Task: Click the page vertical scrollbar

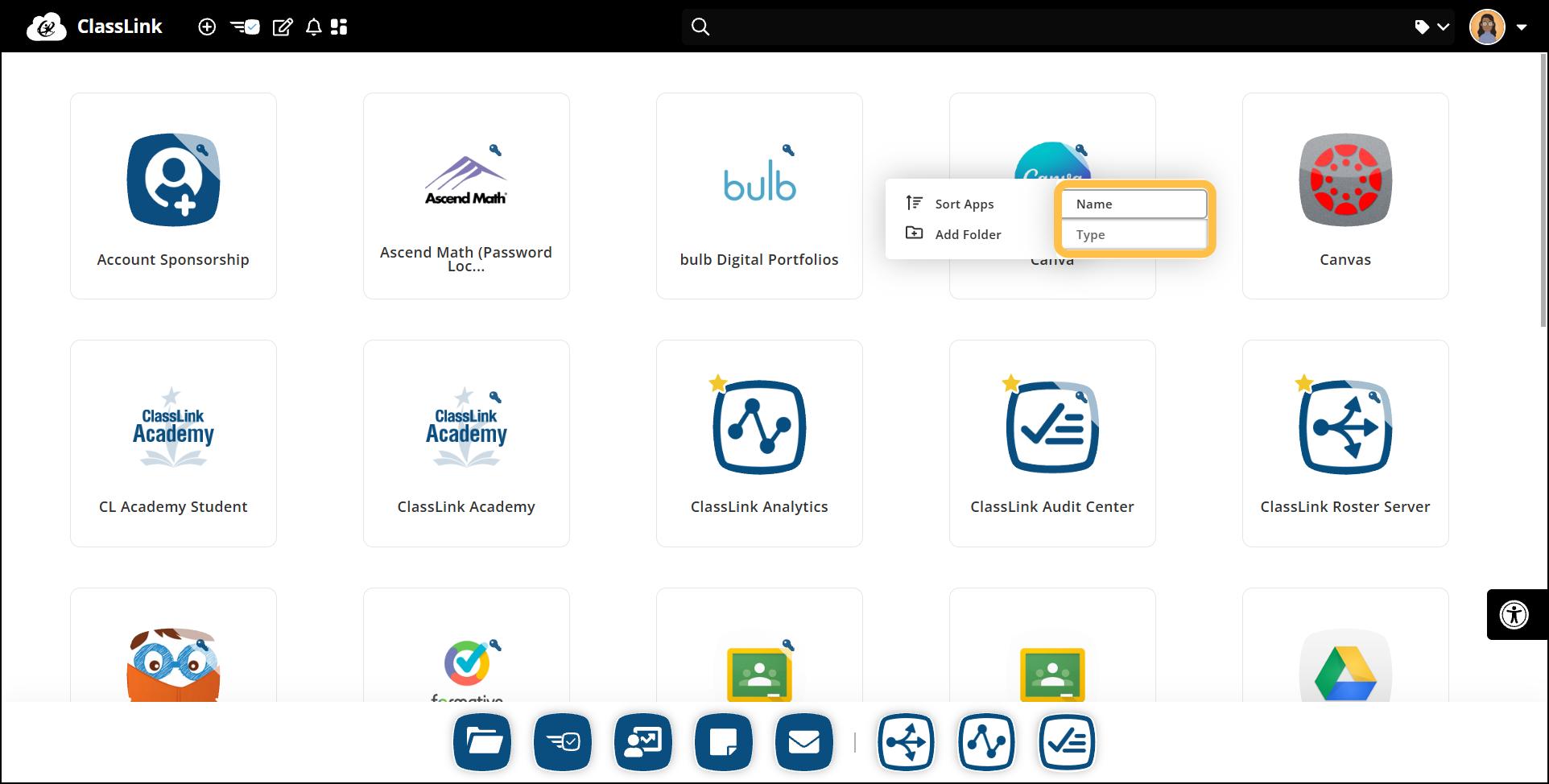Action: (x=1543, y=190)
